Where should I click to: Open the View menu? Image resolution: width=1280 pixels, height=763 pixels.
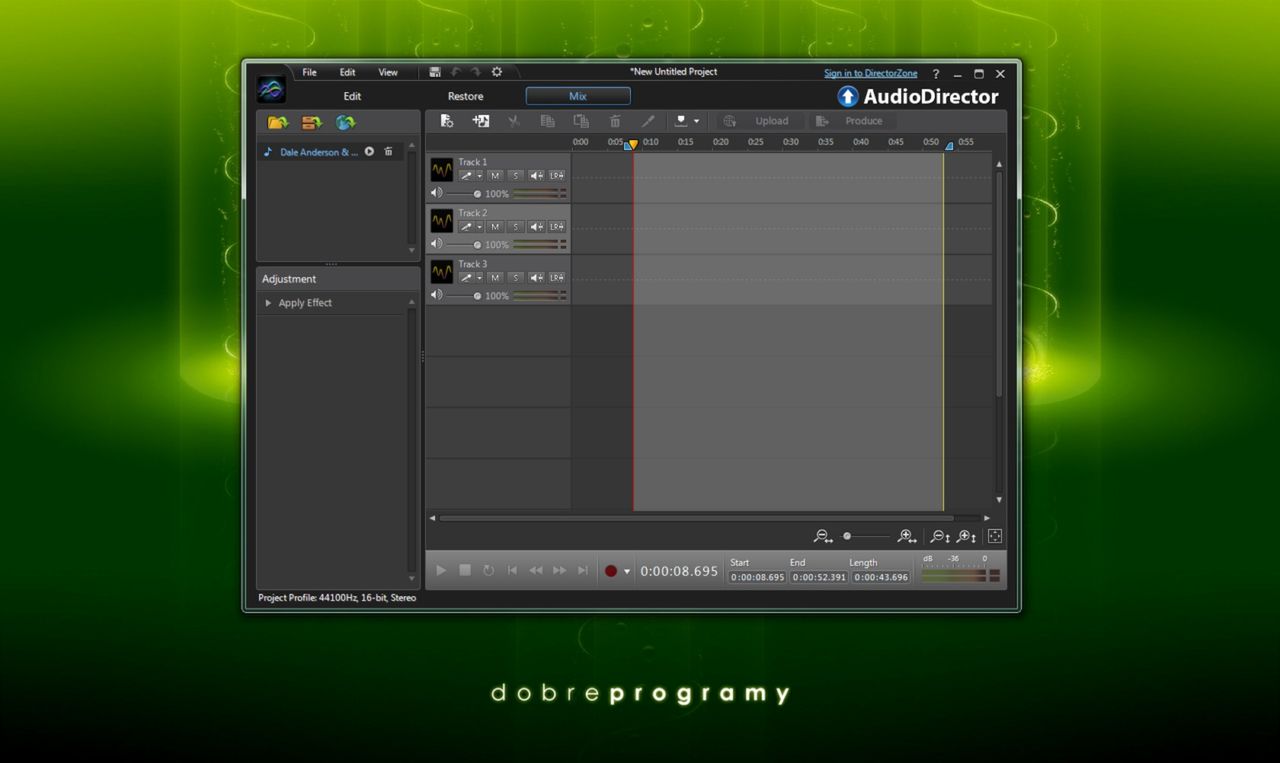point(388,72)
